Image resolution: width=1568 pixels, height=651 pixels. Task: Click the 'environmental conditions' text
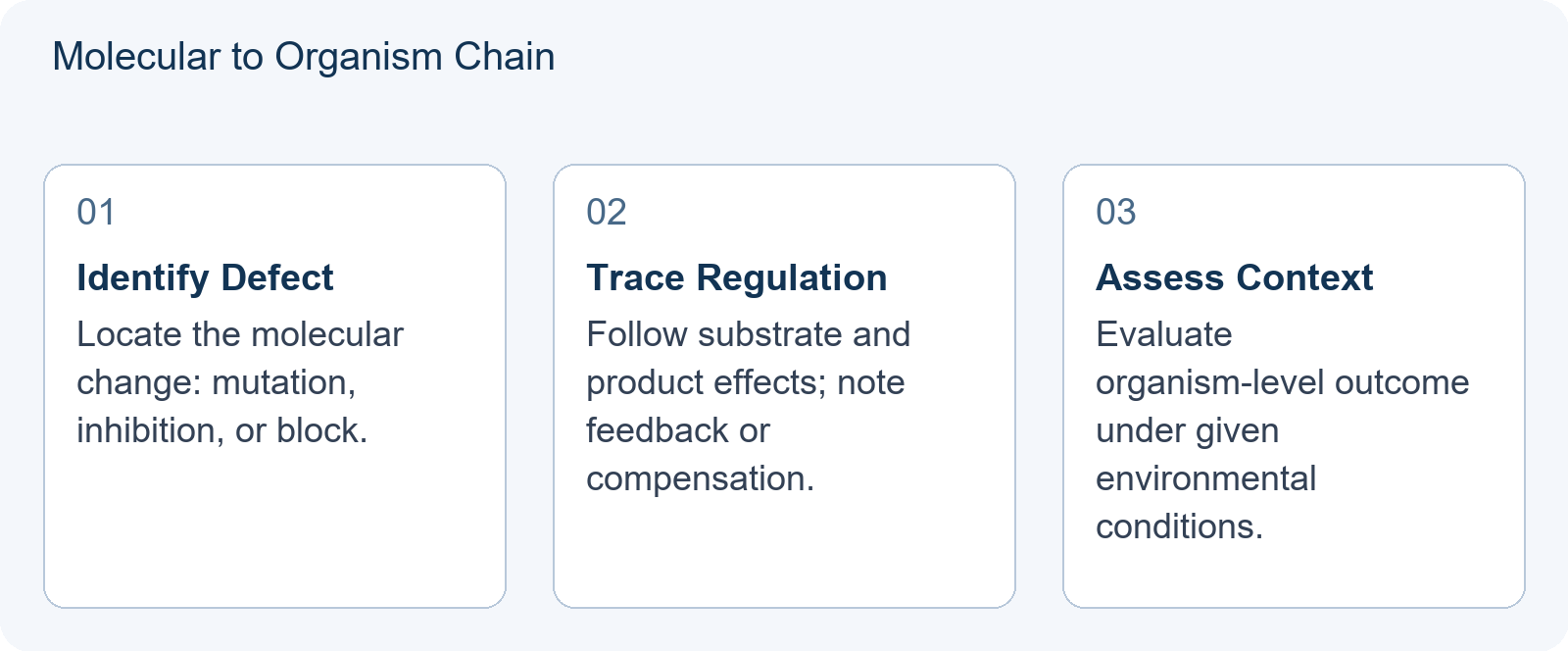pos(1206,502)
